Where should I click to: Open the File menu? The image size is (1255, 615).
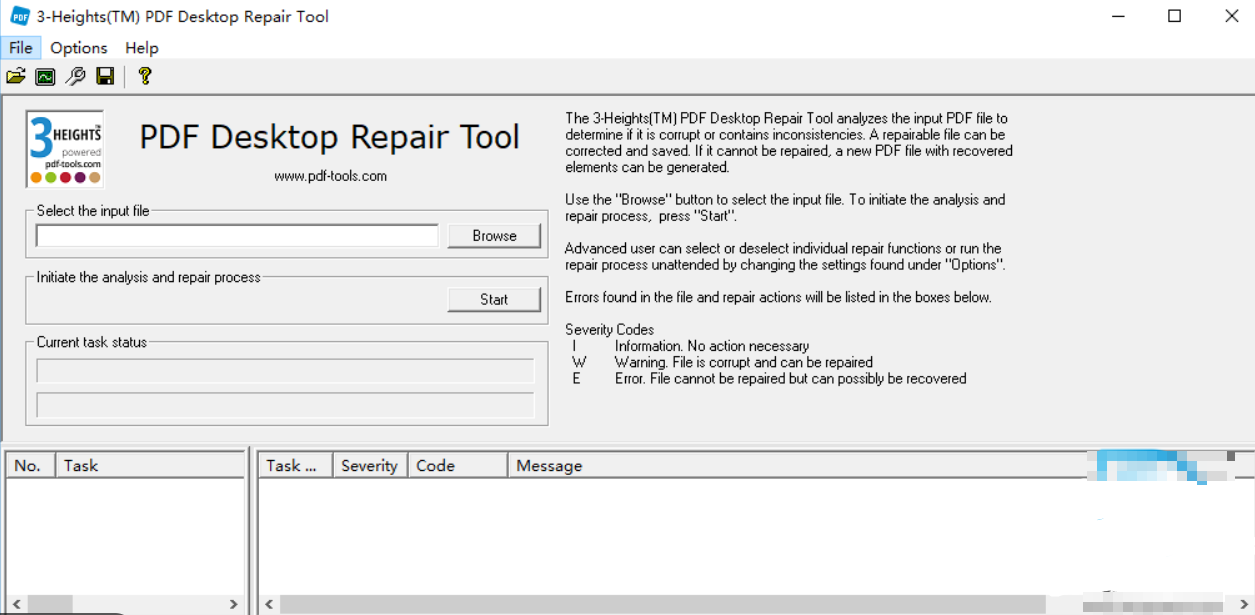point(21,48)
